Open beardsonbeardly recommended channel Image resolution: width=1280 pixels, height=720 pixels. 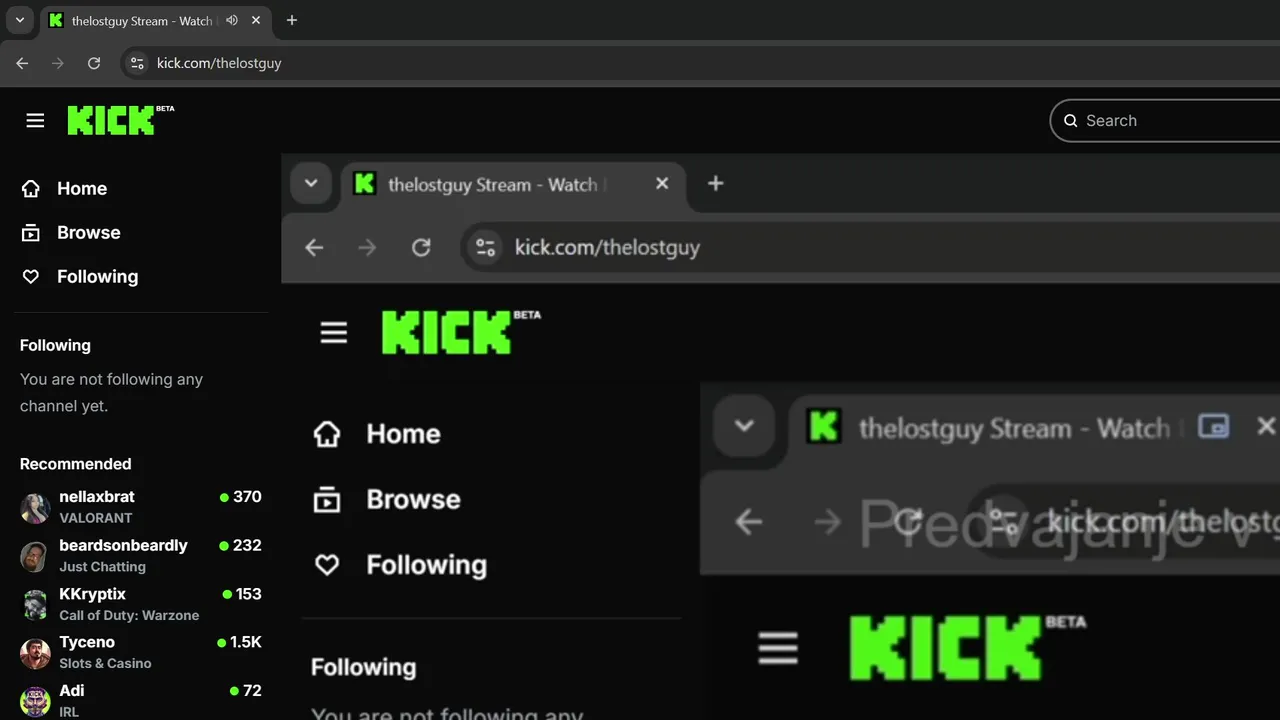tap(140, 556)
